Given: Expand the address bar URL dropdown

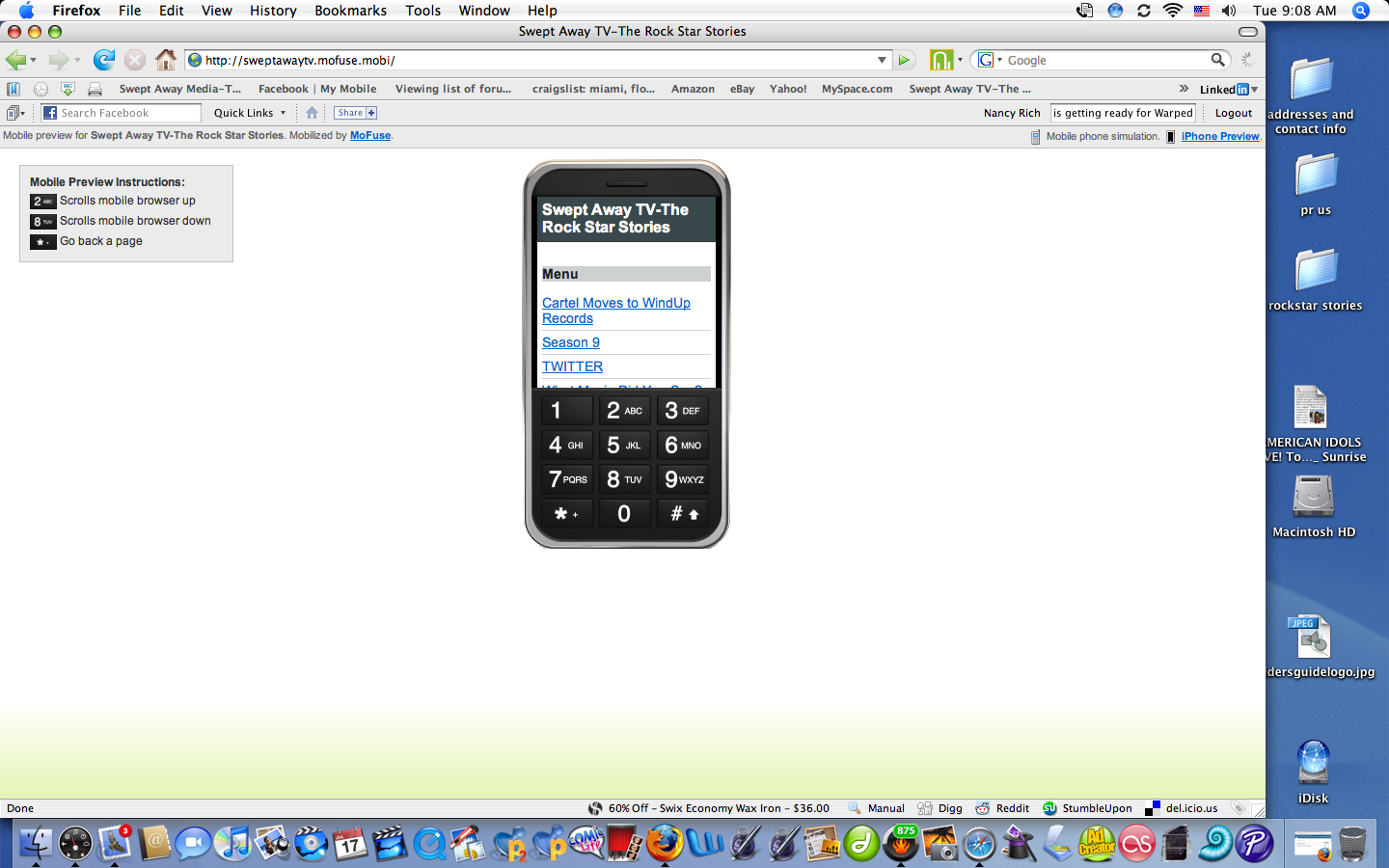Looking at the screenshot, I should (x=882, y=60).
